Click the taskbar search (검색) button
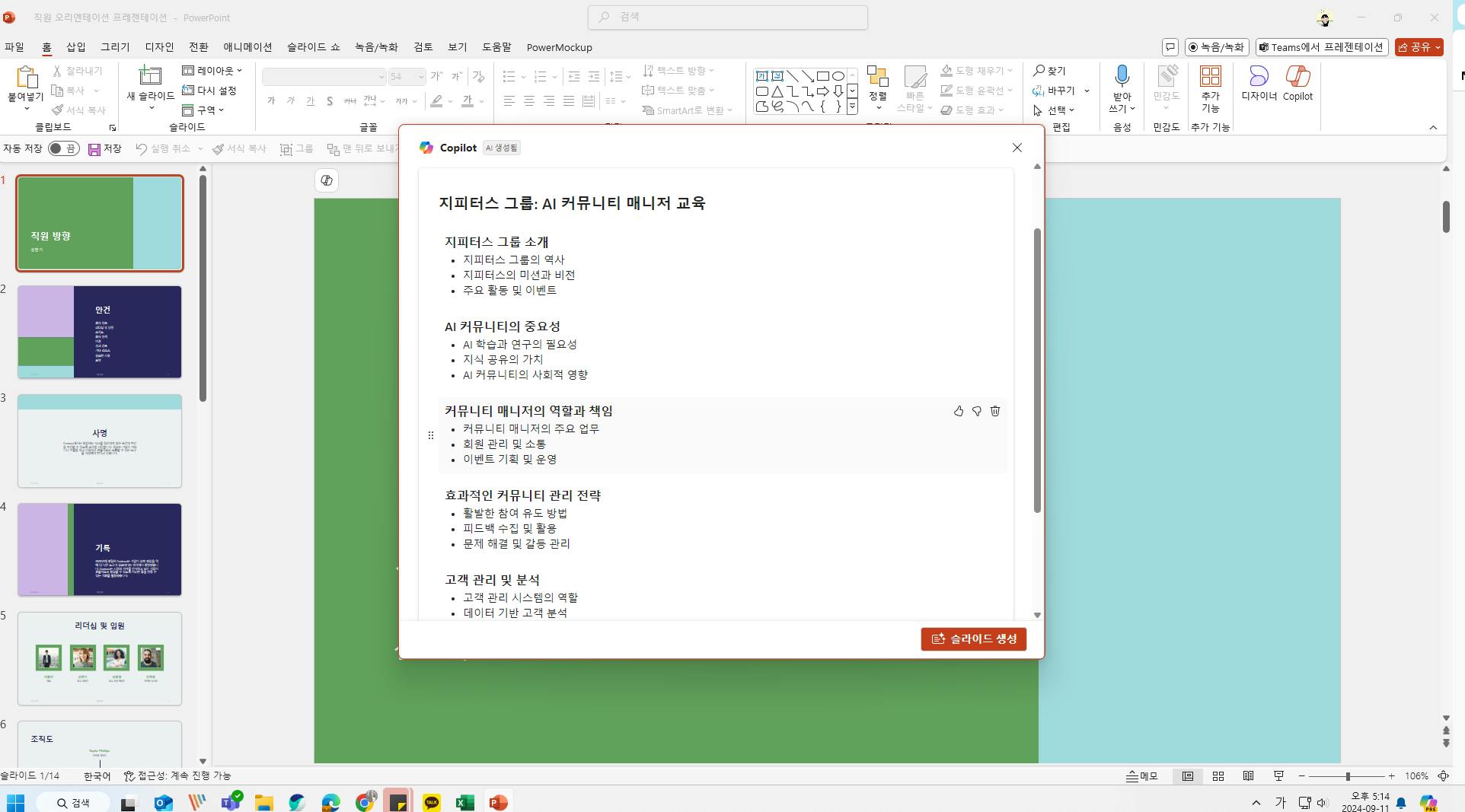1465x812 pixels. click(x=74, y=803)
